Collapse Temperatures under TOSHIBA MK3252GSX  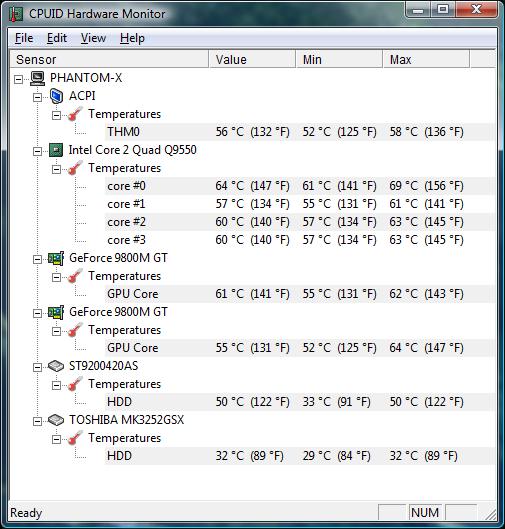[56, 439]
